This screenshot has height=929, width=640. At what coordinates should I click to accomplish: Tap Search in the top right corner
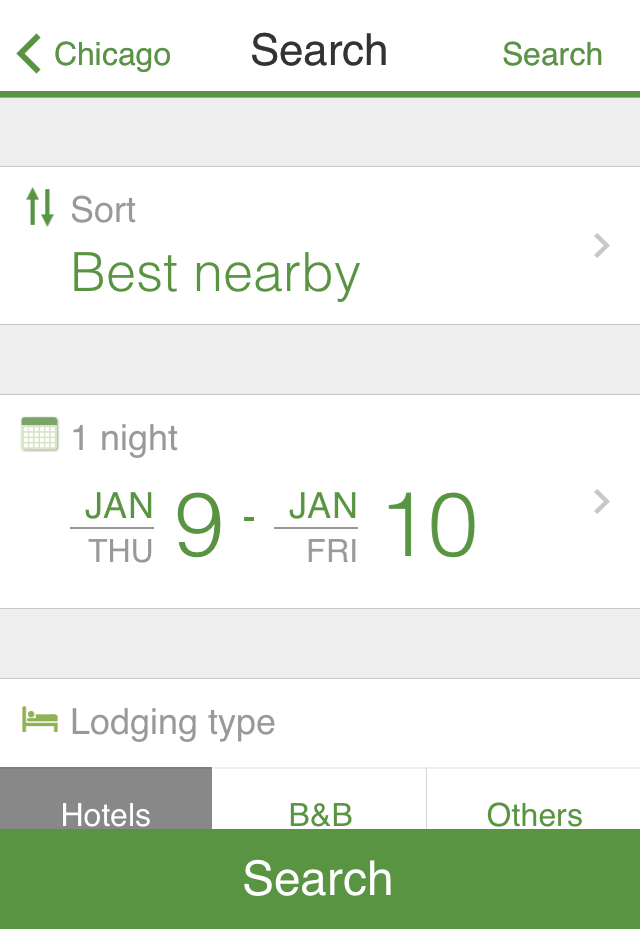point(552,54)
